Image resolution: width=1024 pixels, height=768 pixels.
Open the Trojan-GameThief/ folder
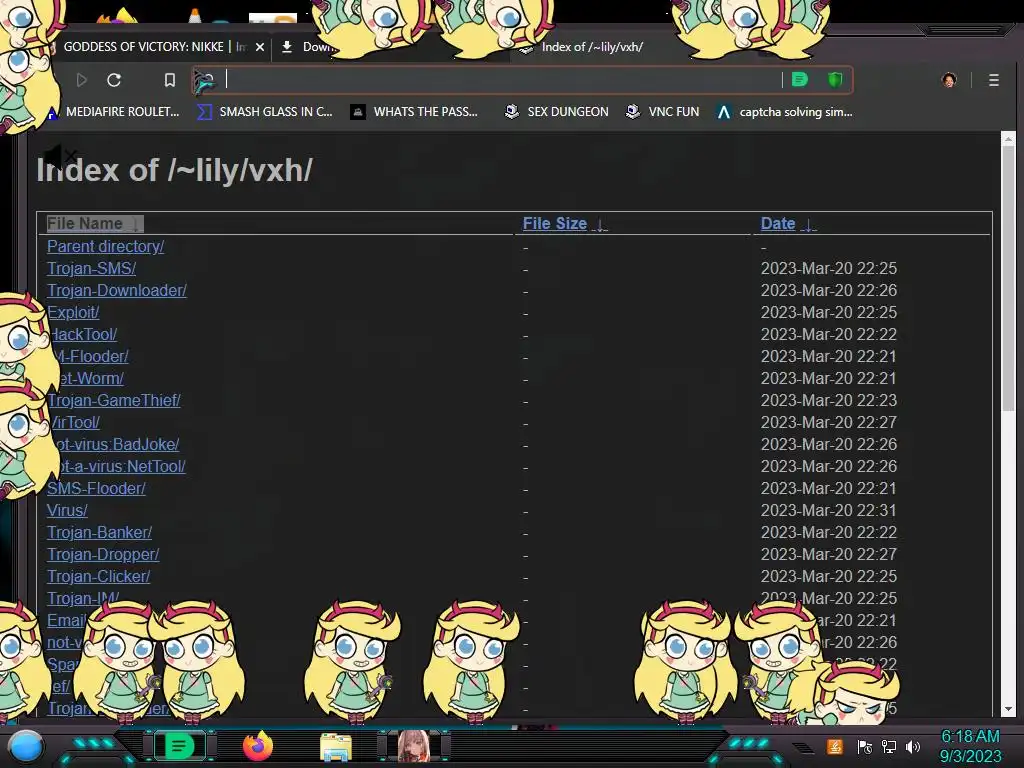coord(114,400)
